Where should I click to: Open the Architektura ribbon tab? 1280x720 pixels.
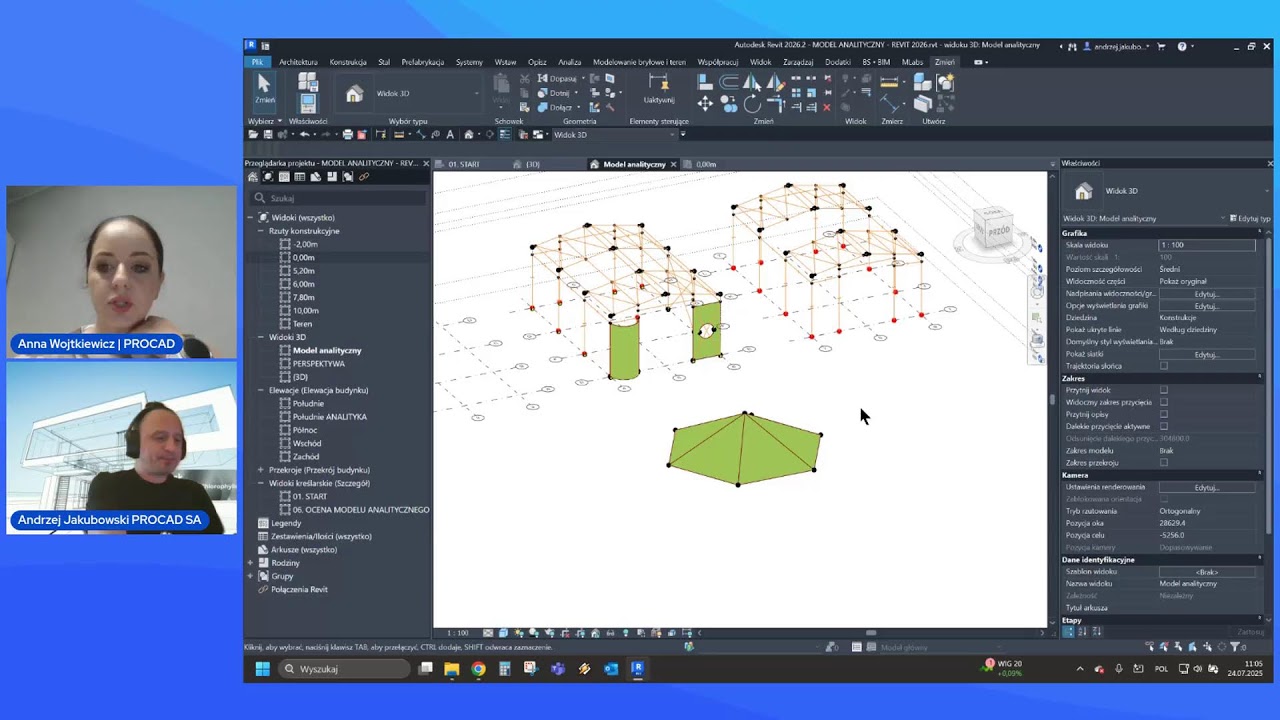click(x=298, y=62)
